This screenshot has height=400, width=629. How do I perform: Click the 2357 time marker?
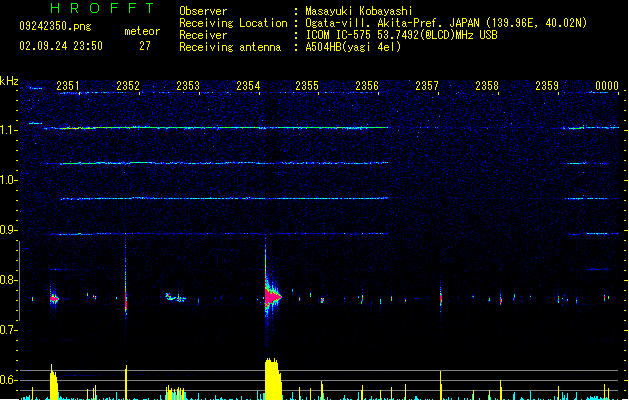tap(427, 86)
